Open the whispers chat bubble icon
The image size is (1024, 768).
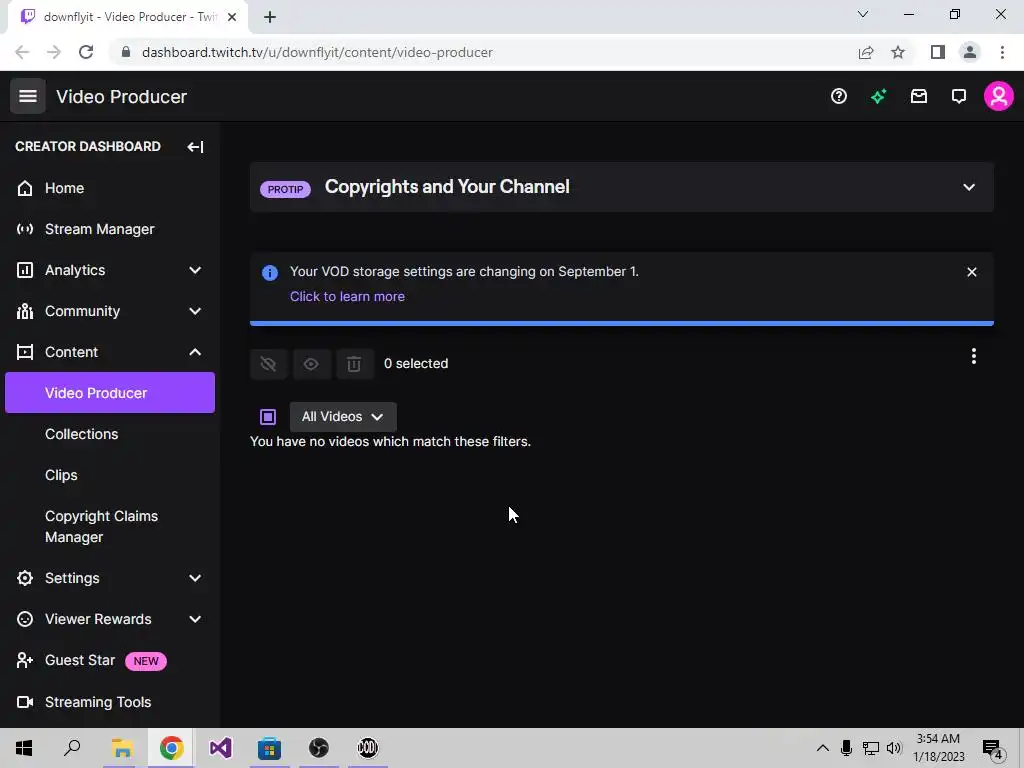[959, 97]
